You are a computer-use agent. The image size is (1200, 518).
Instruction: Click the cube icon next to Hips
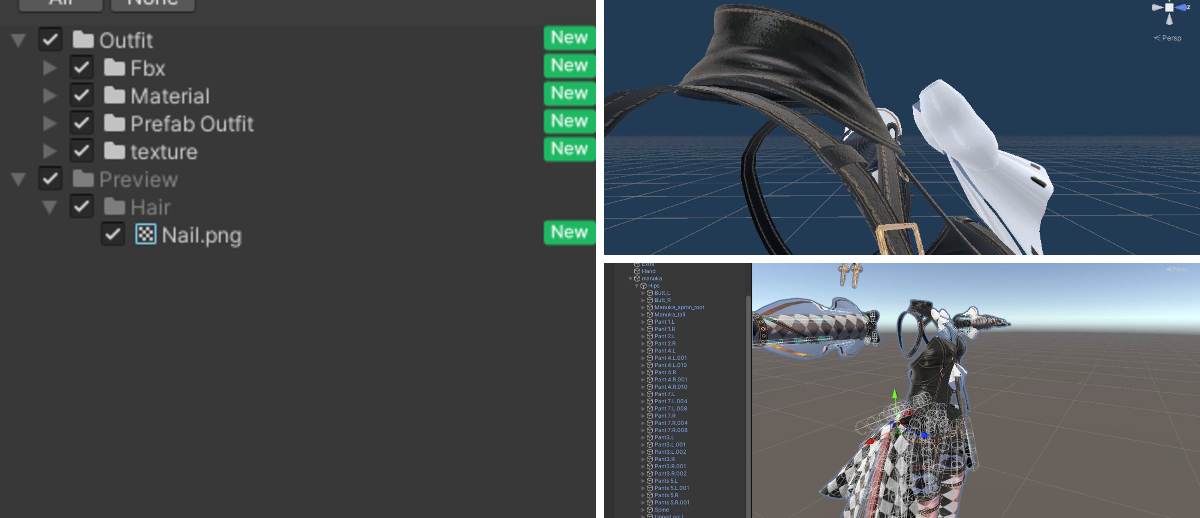644,286
